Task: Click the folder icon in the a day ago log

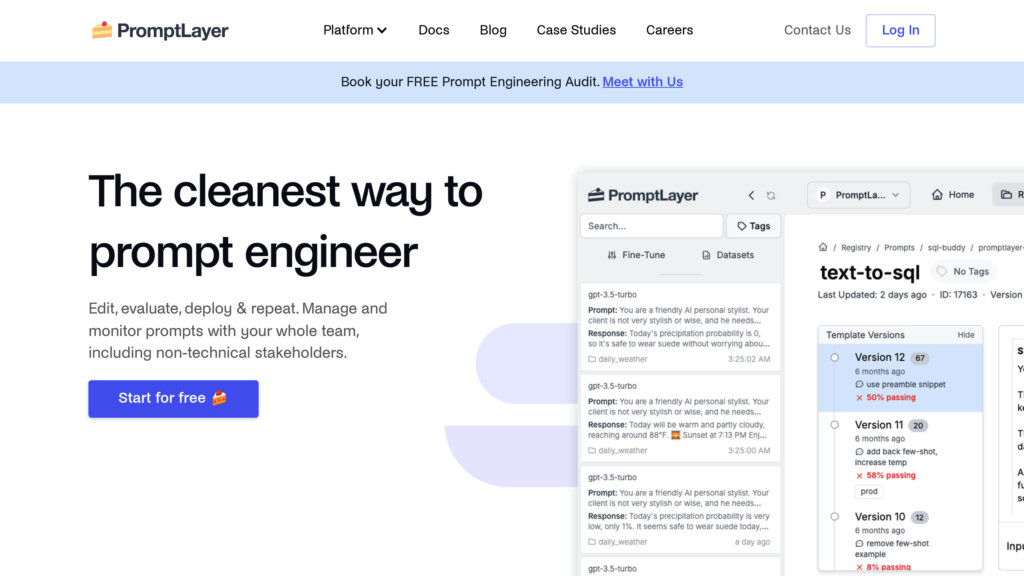Action: coord(592,542)
